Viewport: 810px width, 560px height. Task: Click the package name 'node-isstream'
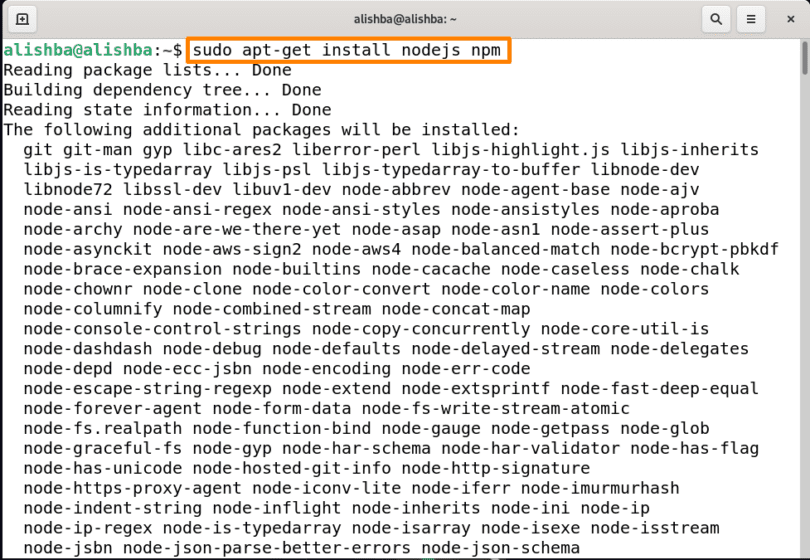pyautogui.click(x=655, y=527)
